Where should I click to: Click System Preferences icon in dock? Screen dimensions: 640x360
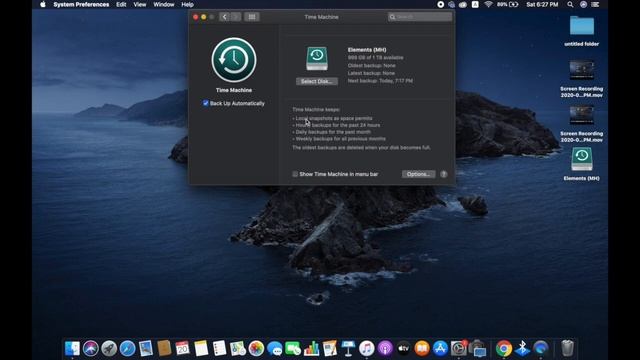tap(458, 349)
